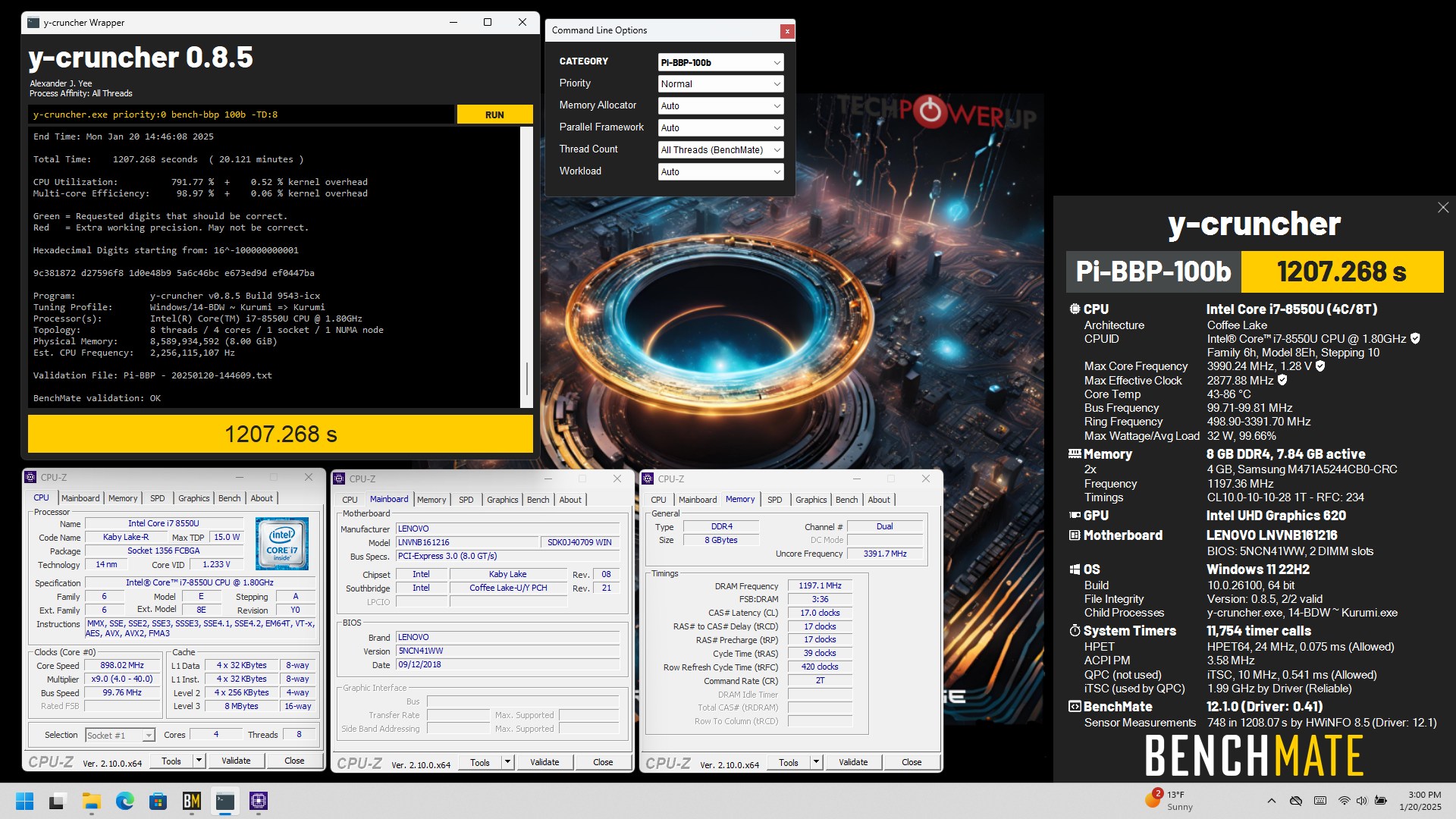Open Bench tab in Mainboard CPU-Z window

click(538, 500)
